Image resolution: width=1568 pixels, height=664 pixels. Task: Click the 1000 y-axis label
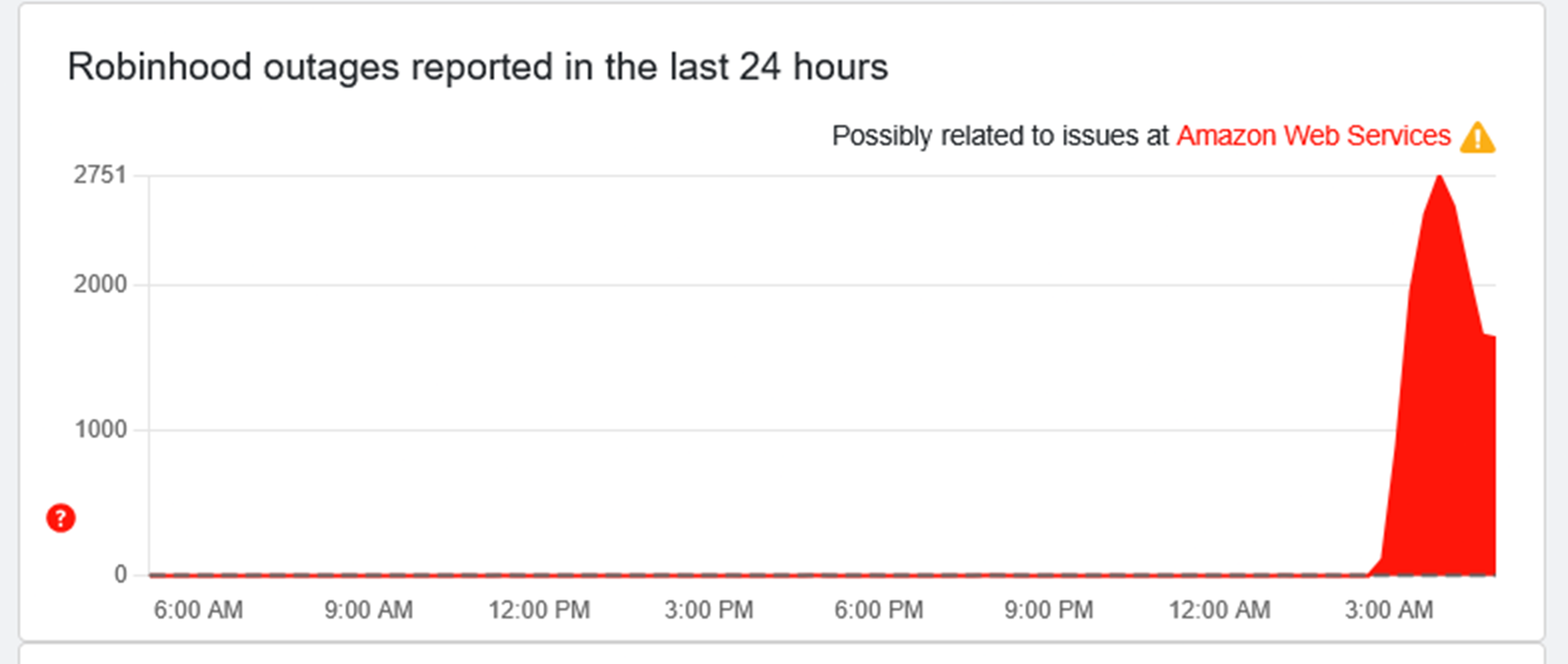click(x=100, y=430)
